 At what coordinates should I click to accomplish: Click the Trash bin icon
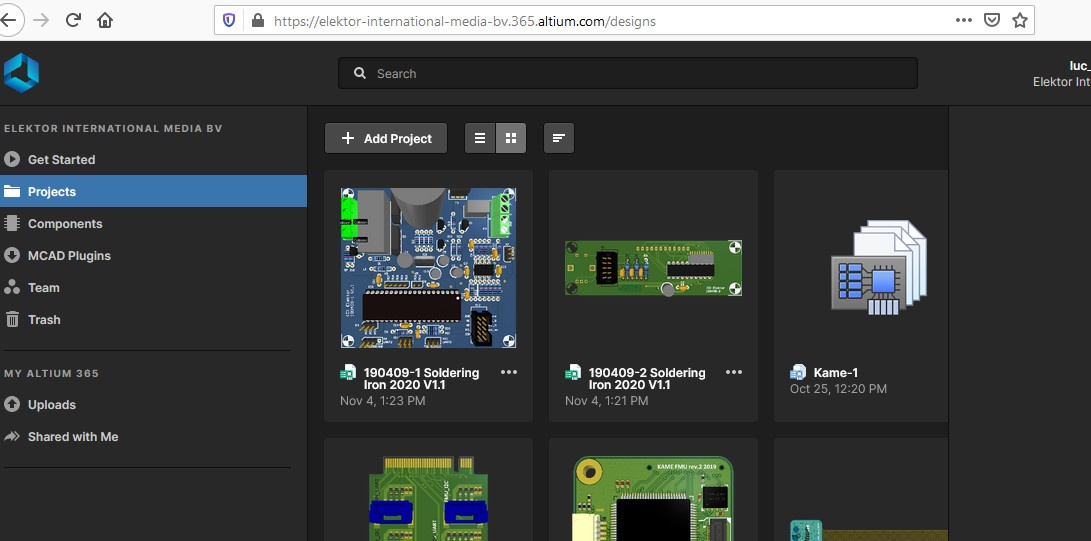point(12,319)
